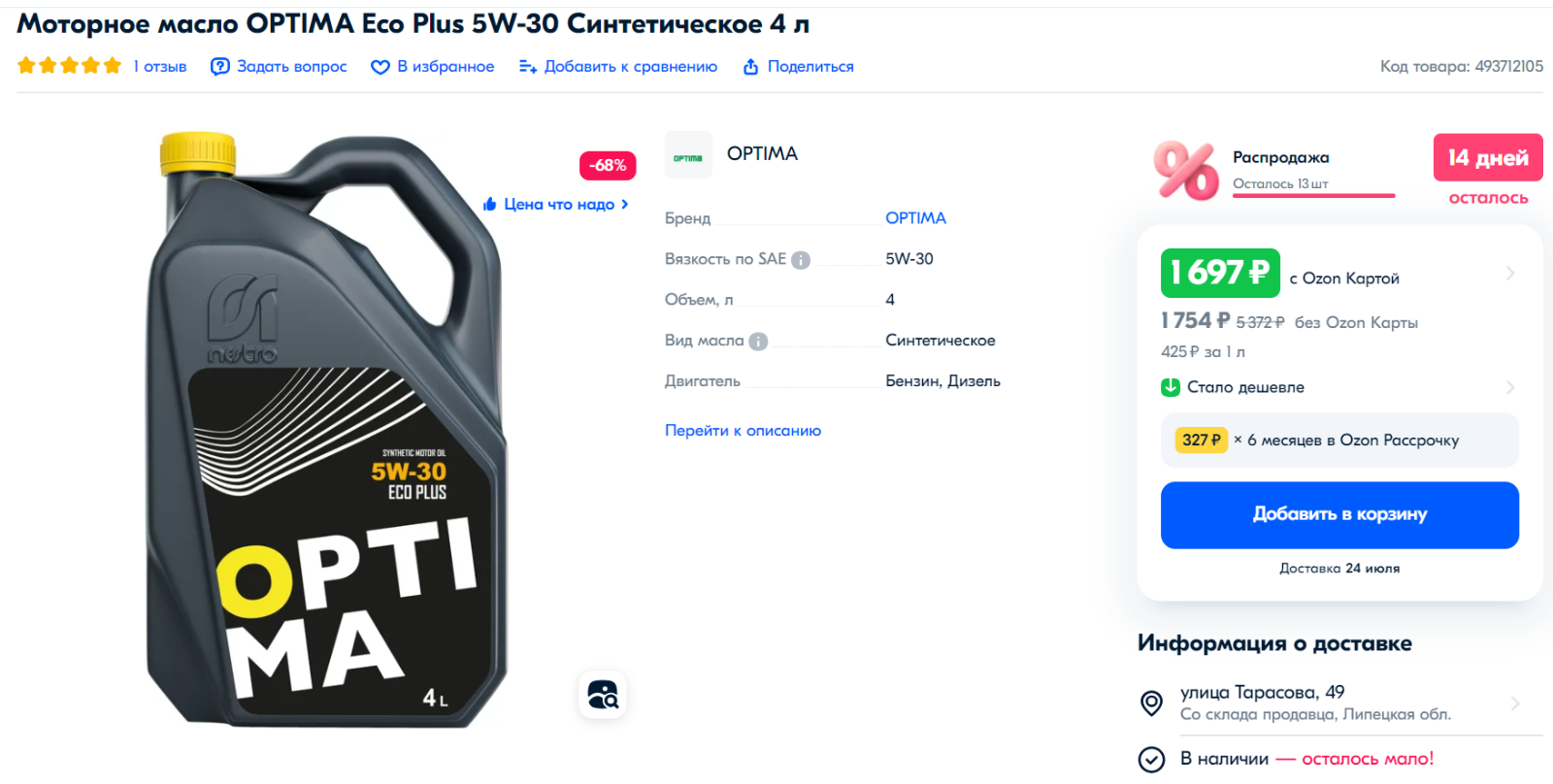This screenshot has width=1553, height=784.
Task: Open the 1 отзыв reviews link
Action: pos(160,66)
